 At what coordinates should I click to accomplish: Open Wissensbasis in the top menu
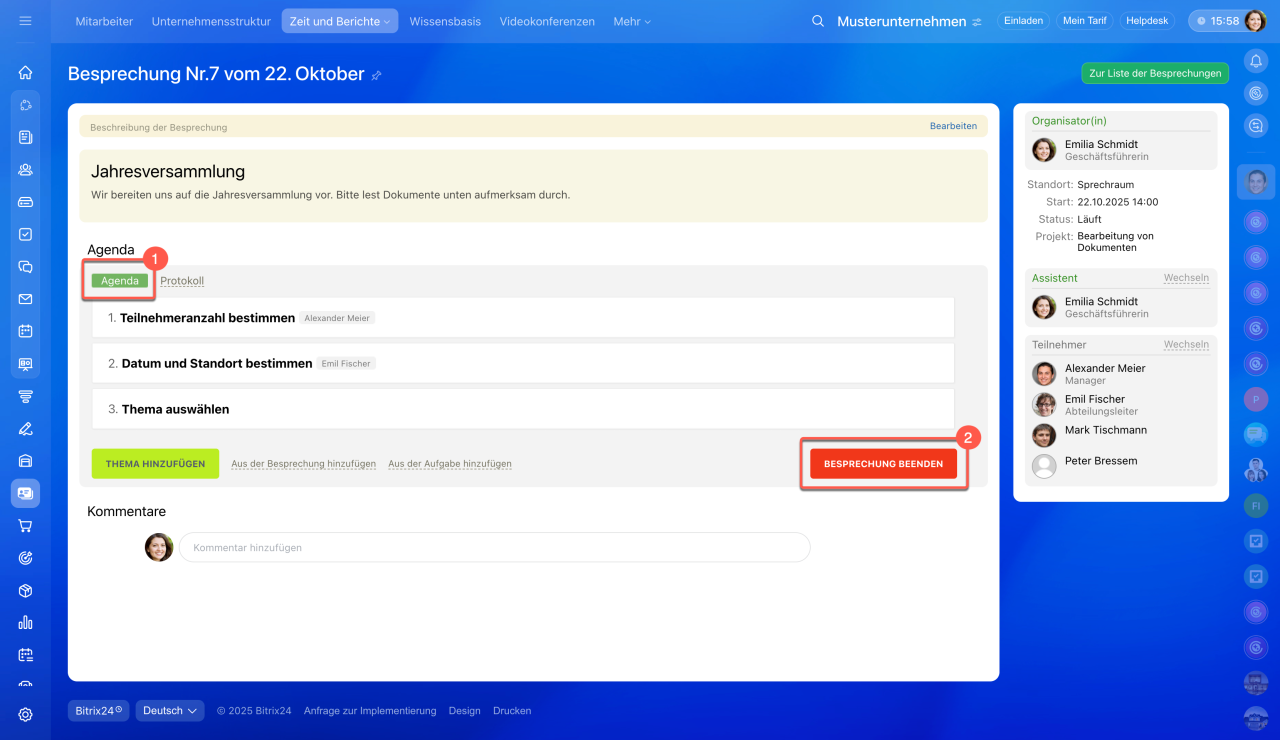[x=445, y=21]
